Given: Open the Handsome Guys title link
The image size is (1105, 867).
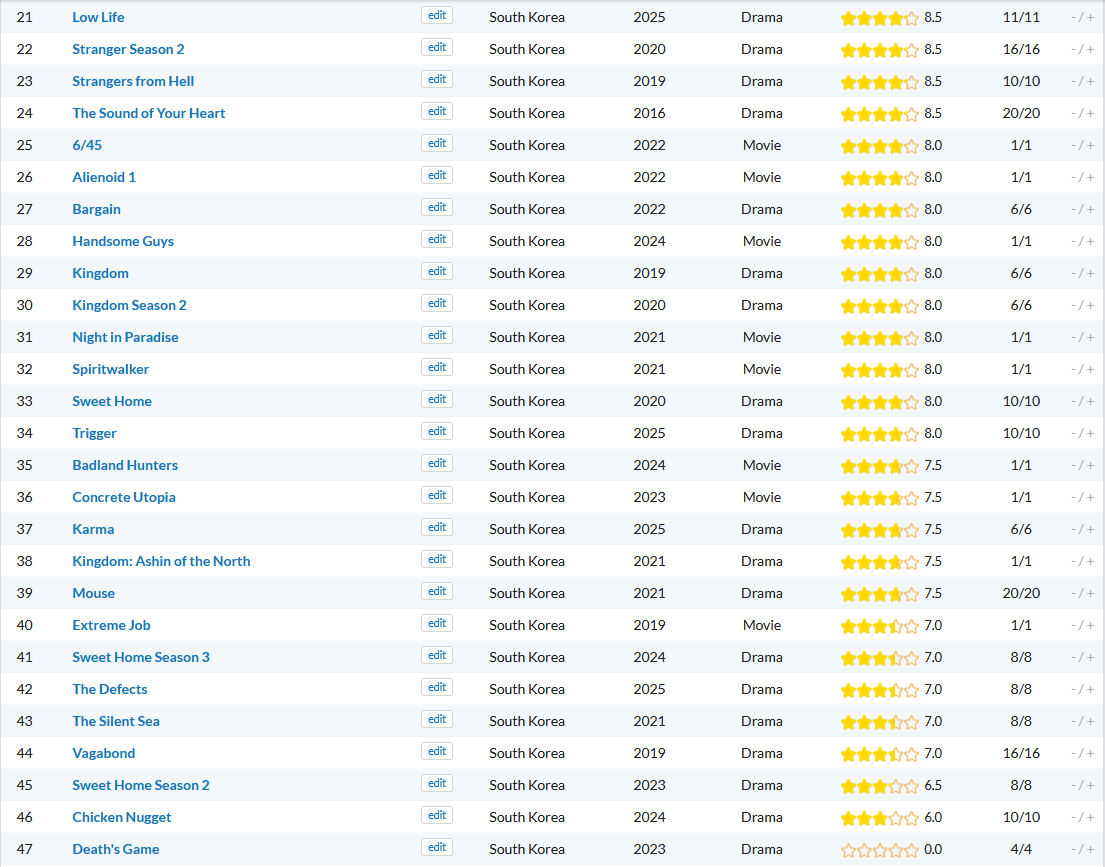Looking at the screenshot, I should (123, 241).
